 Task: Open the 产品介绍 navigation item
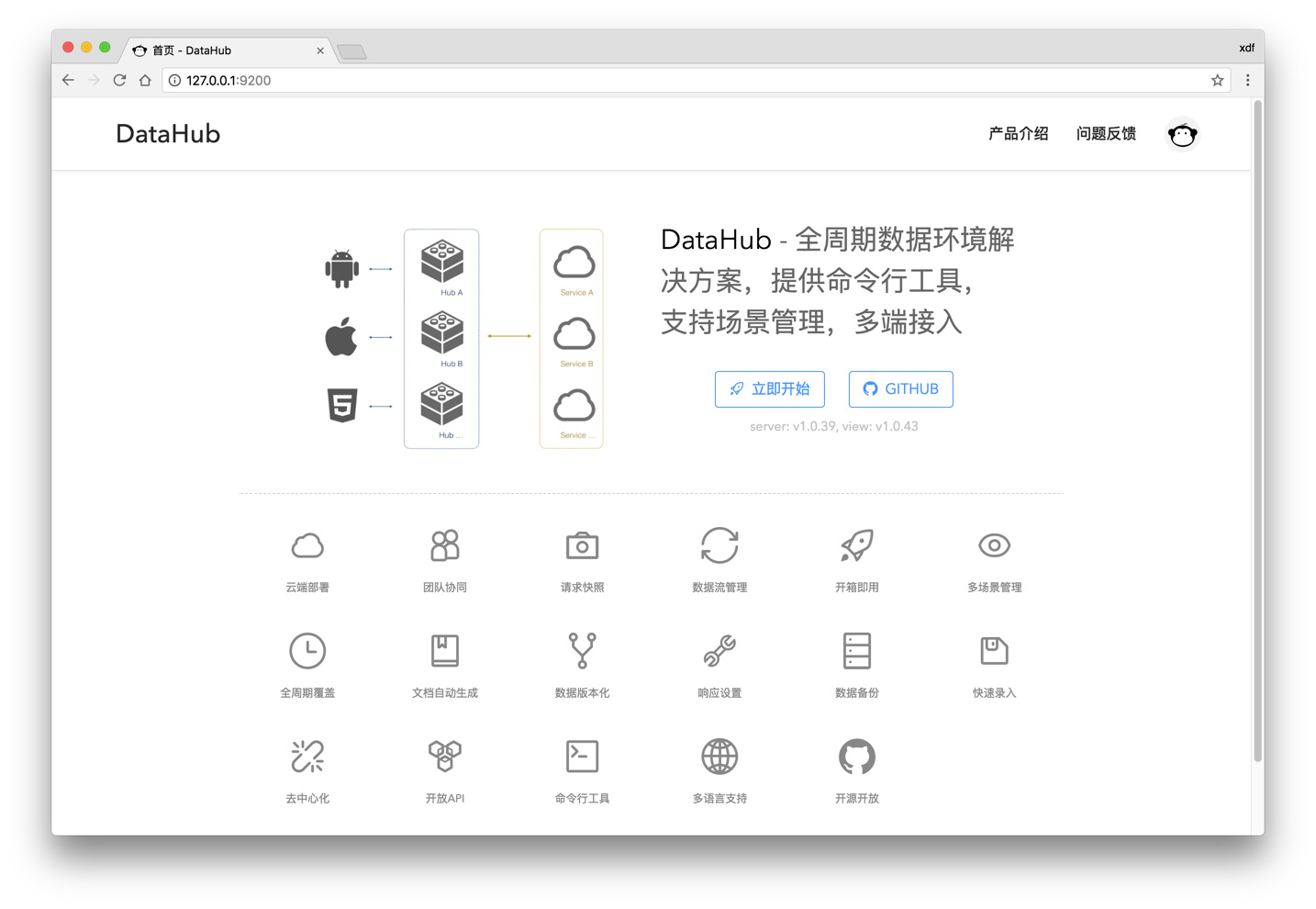[x=1018, y=134]
